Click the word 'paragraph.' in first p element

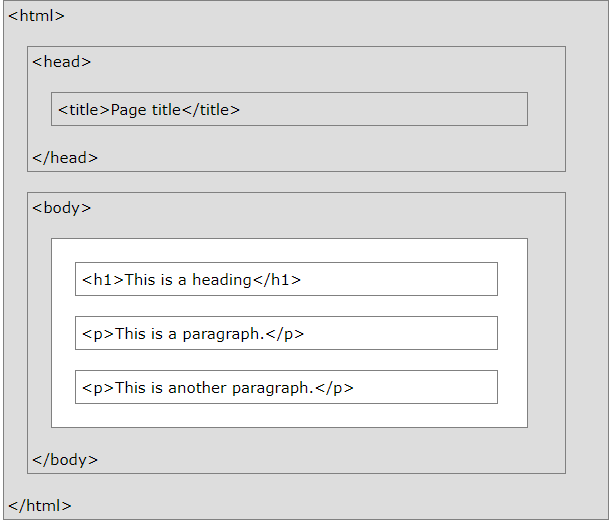coord(223,334)
